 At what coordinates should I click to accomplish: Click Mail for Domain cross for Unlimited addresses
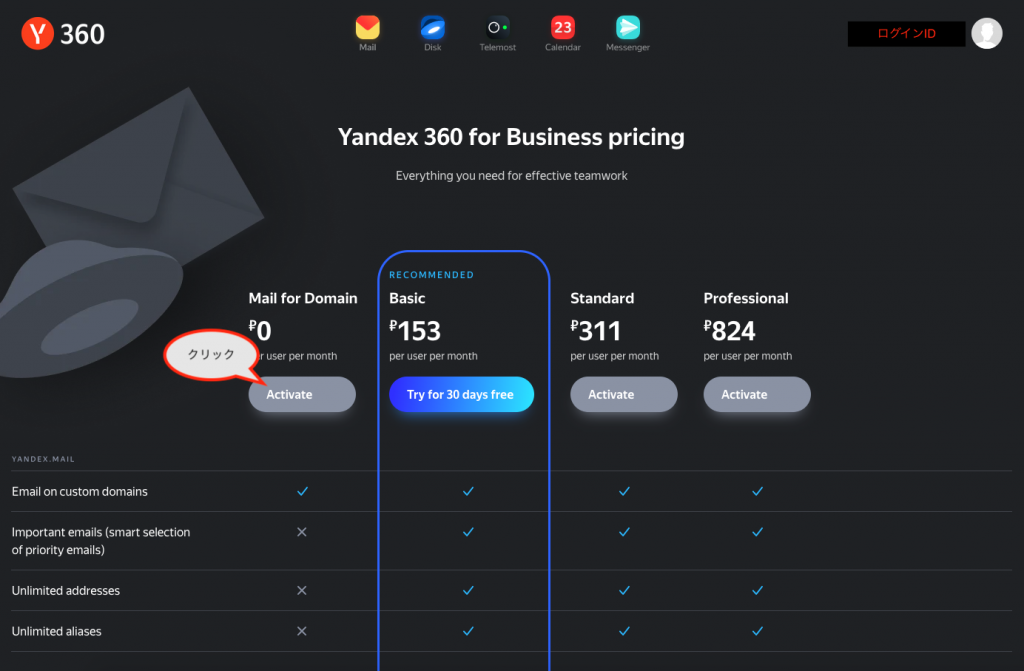point(302,590)
